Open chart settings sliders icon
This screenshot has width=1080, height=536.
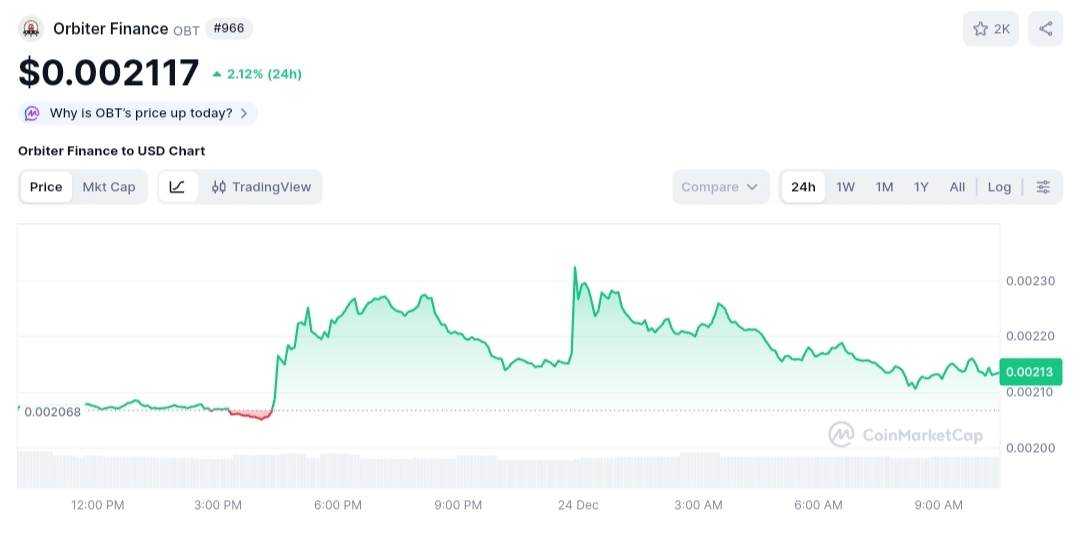[x=1043, y=187]
